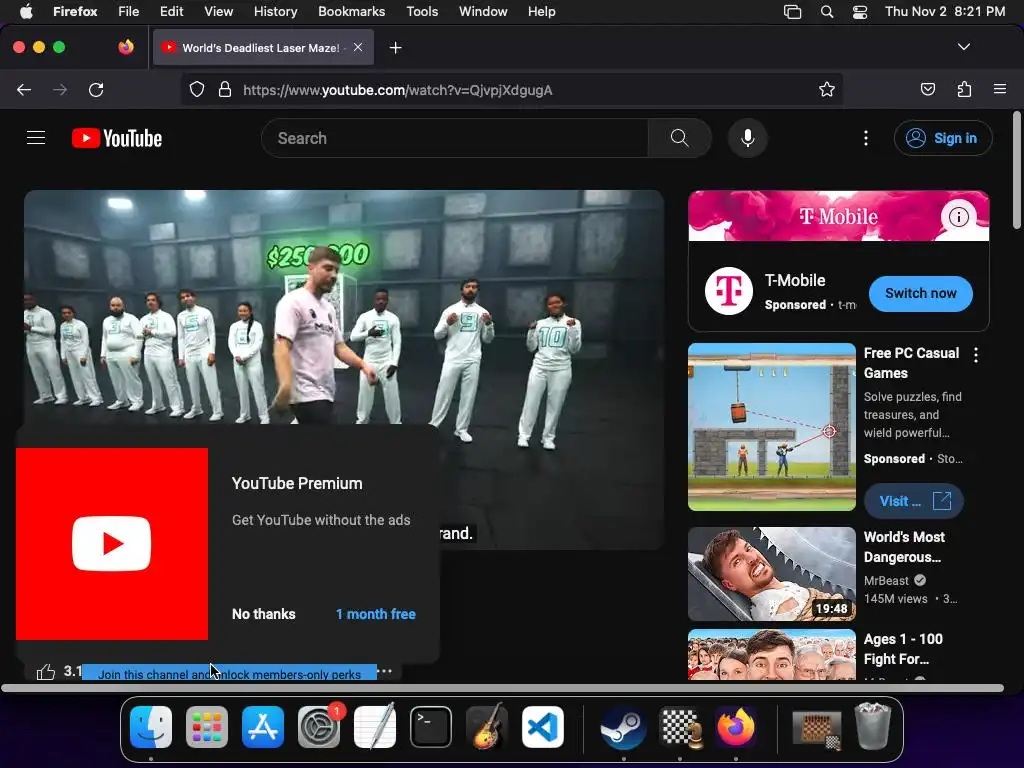This screenshot has height=768, width=1024.
Task: Open tracking protection shield icon
Action: (197, 89)
